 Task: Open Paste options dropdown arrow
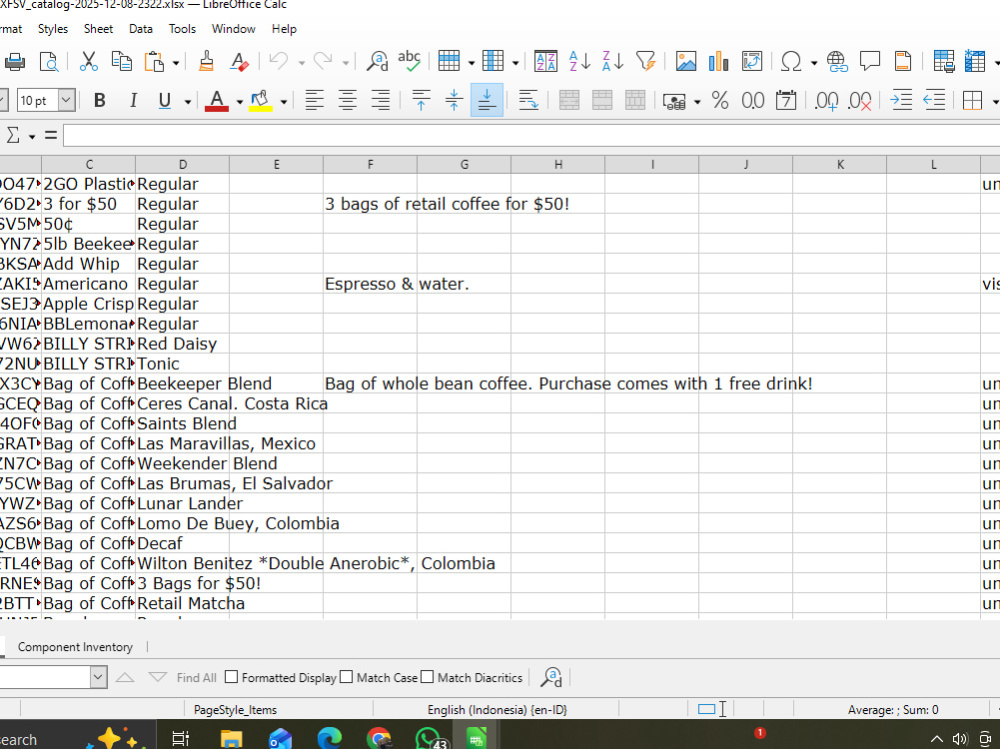tap(175, 63)
